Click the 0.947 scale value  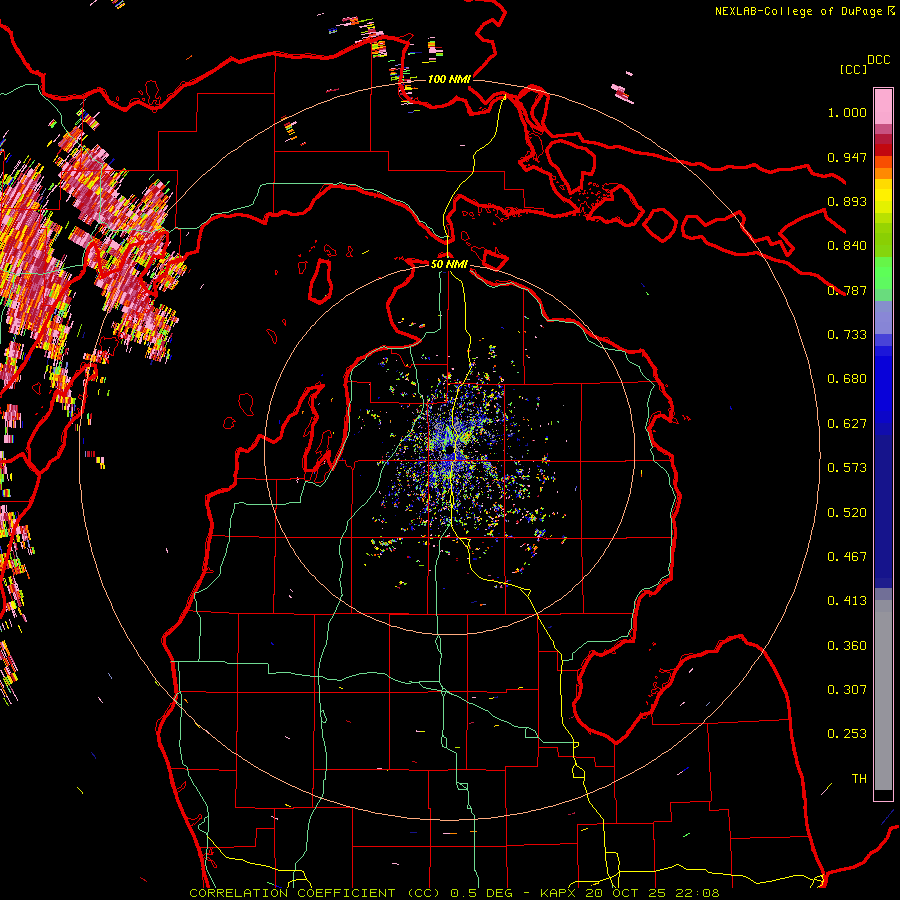coord(847,157)
